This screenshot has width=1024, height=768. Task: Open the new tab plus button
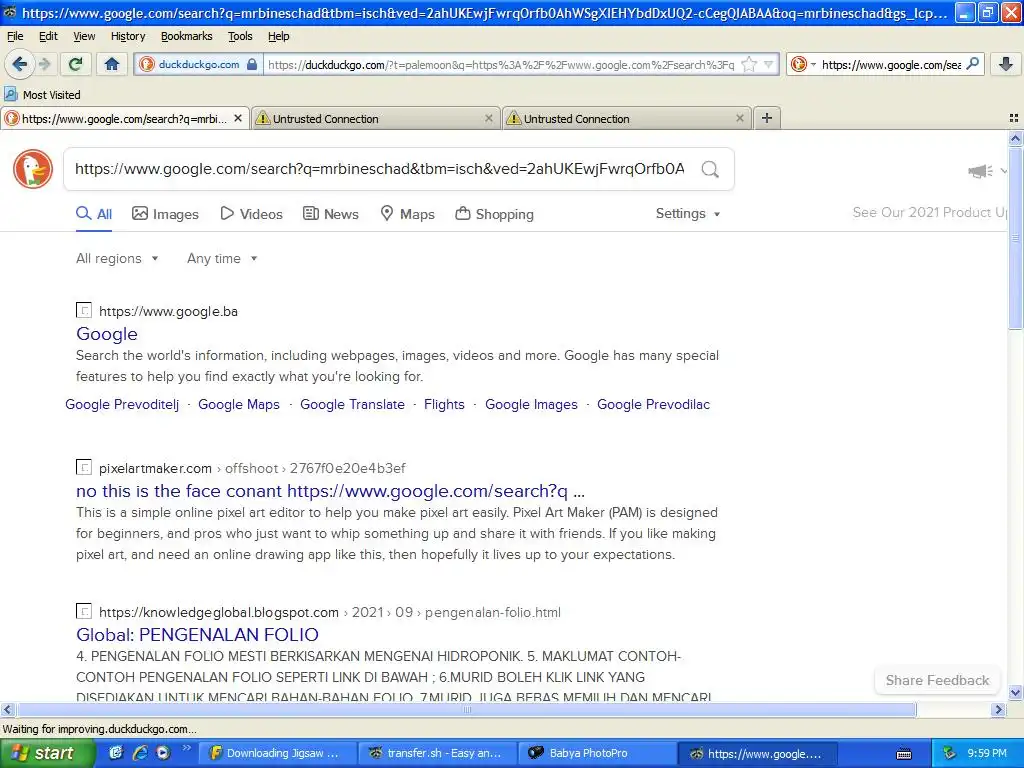(767, 118)
